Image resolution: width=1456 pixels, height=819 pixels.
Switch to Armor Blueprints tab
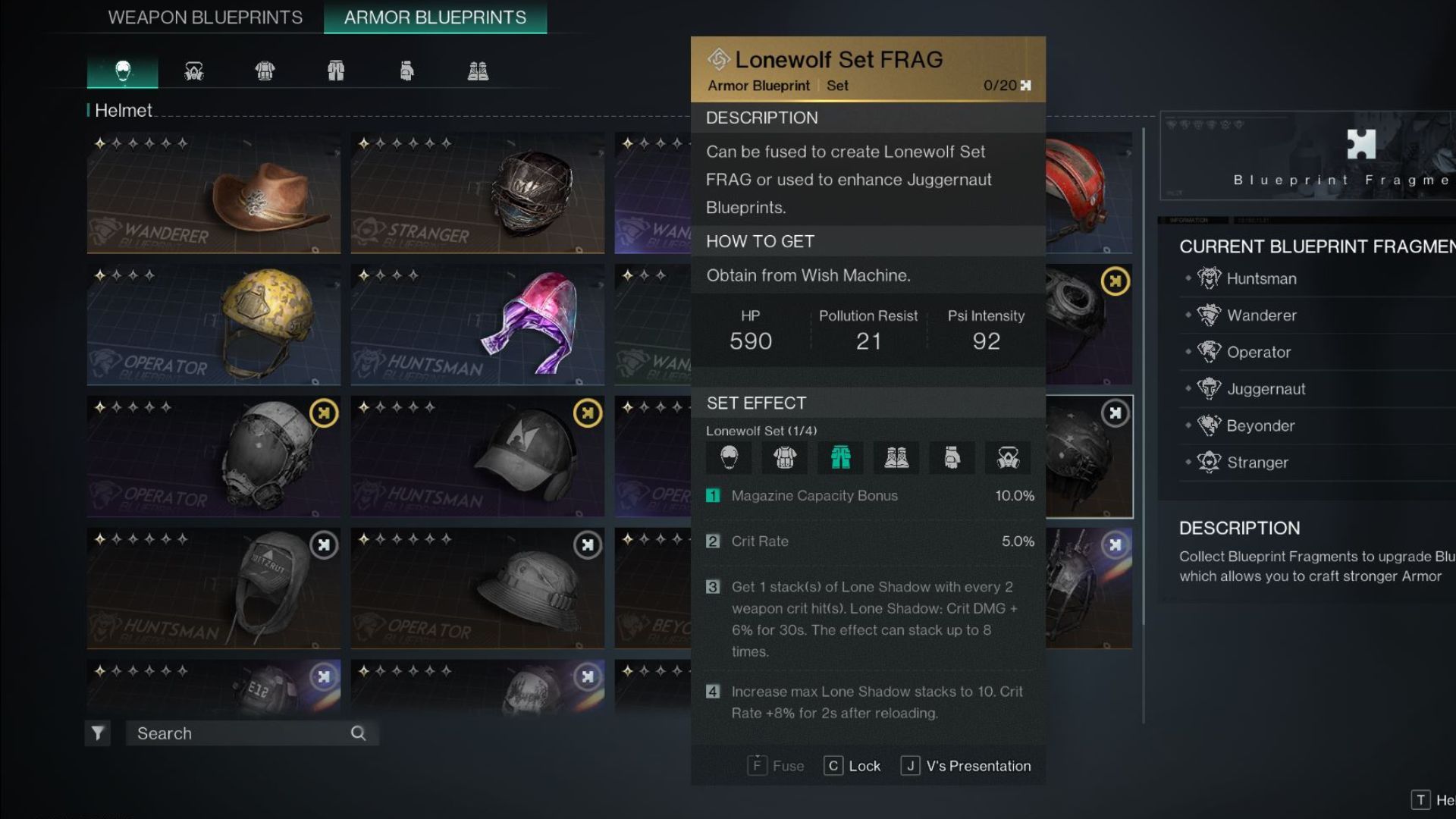434,17
